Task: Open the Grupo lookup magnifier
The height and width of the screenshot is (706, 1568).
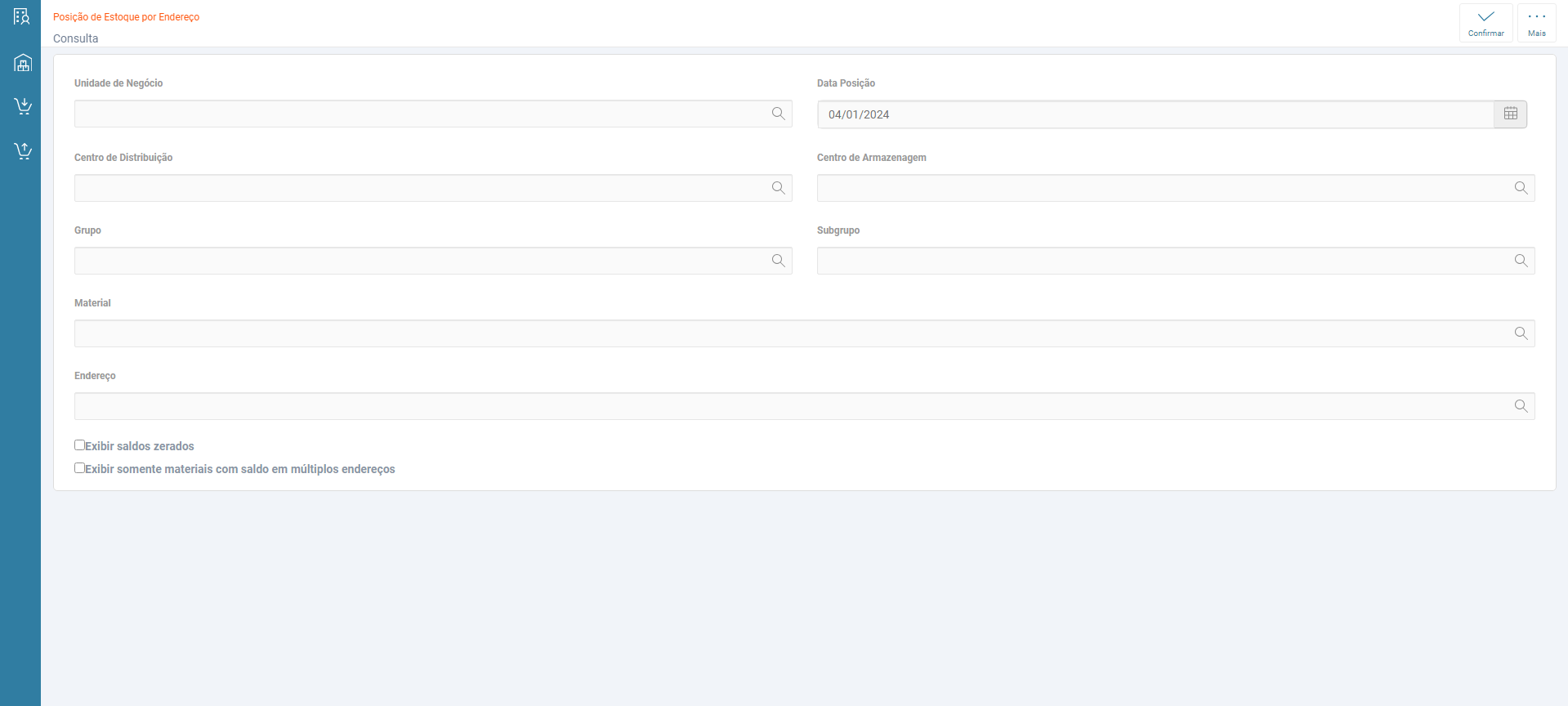Action: point(778,261)
